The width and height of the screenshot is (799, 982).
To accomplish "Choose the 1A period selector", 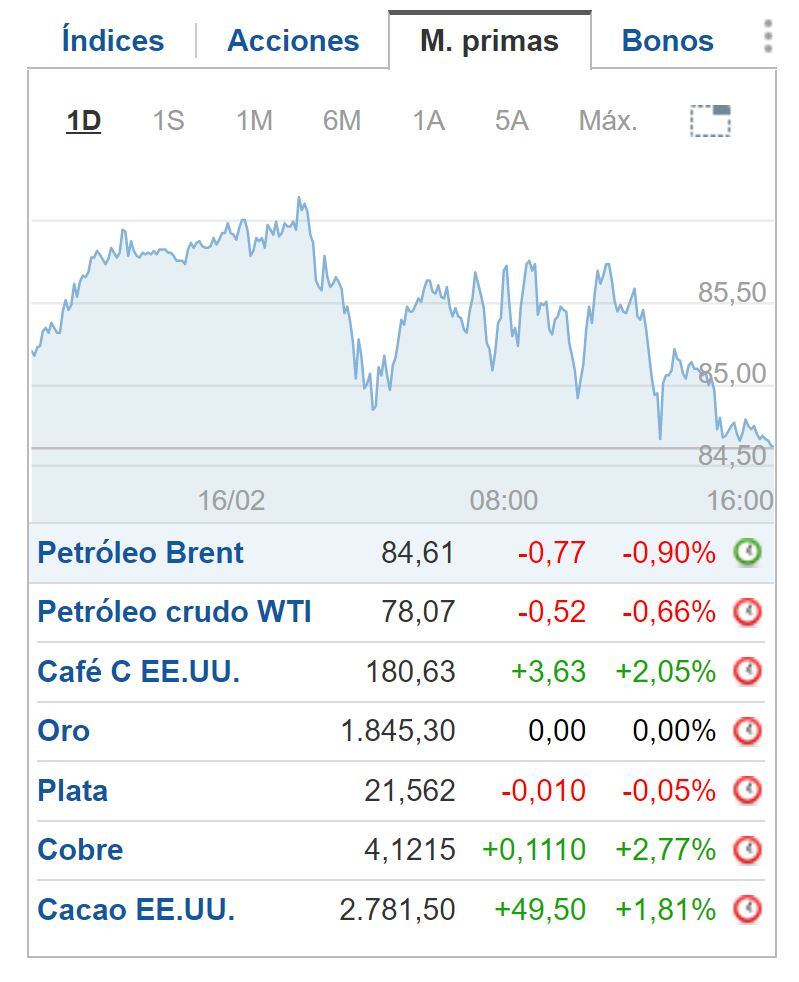I will tap(427, 122).
